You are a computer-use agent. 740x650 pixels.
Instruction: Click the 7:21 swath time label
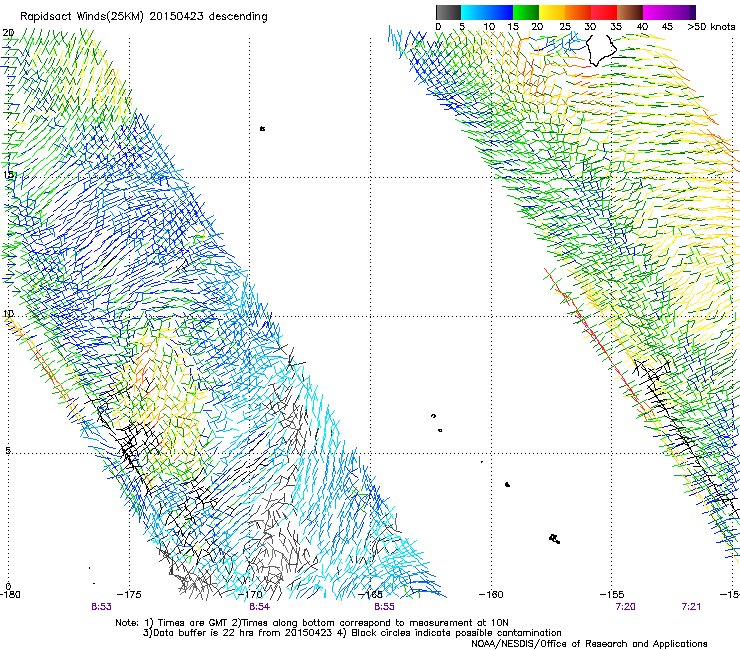click(x=691, y=607)
